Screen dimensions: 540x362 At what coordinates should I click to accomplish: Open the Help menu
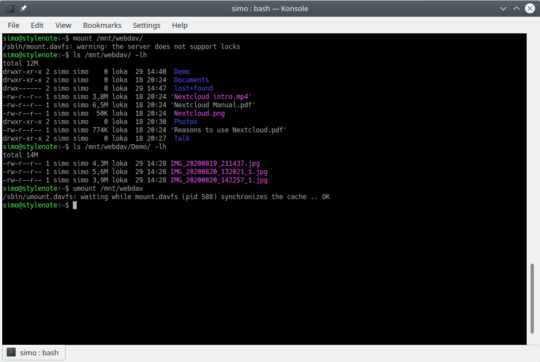(179, 25)
